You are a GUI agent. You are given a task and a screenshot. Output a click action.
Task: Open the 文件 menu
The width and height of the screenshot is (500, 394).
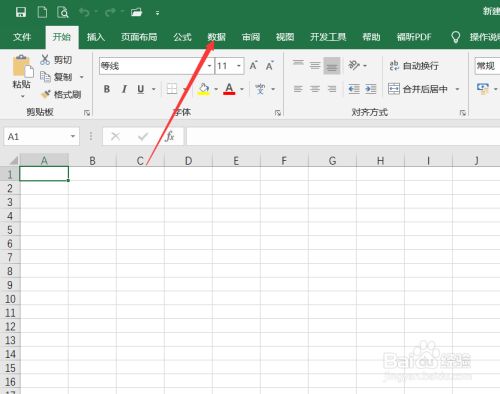coord(22,37)
